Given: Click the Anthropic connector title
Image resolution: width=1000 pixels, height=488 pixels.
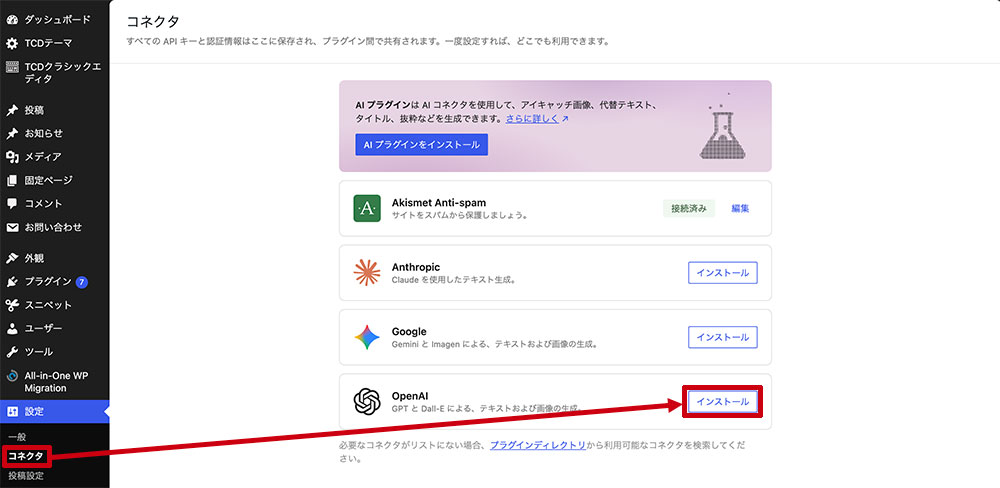Looking at the screenshot, I should pyautogui.click(x=416, y=267).
